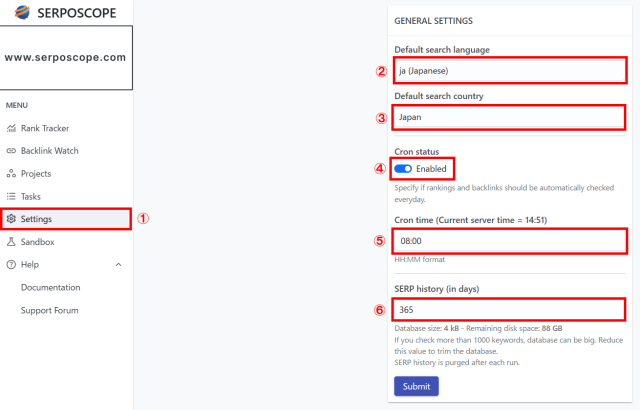Focus the SERP history days field
The height and width of the screenshot is (410, 640).
click(x=510, y=309)
